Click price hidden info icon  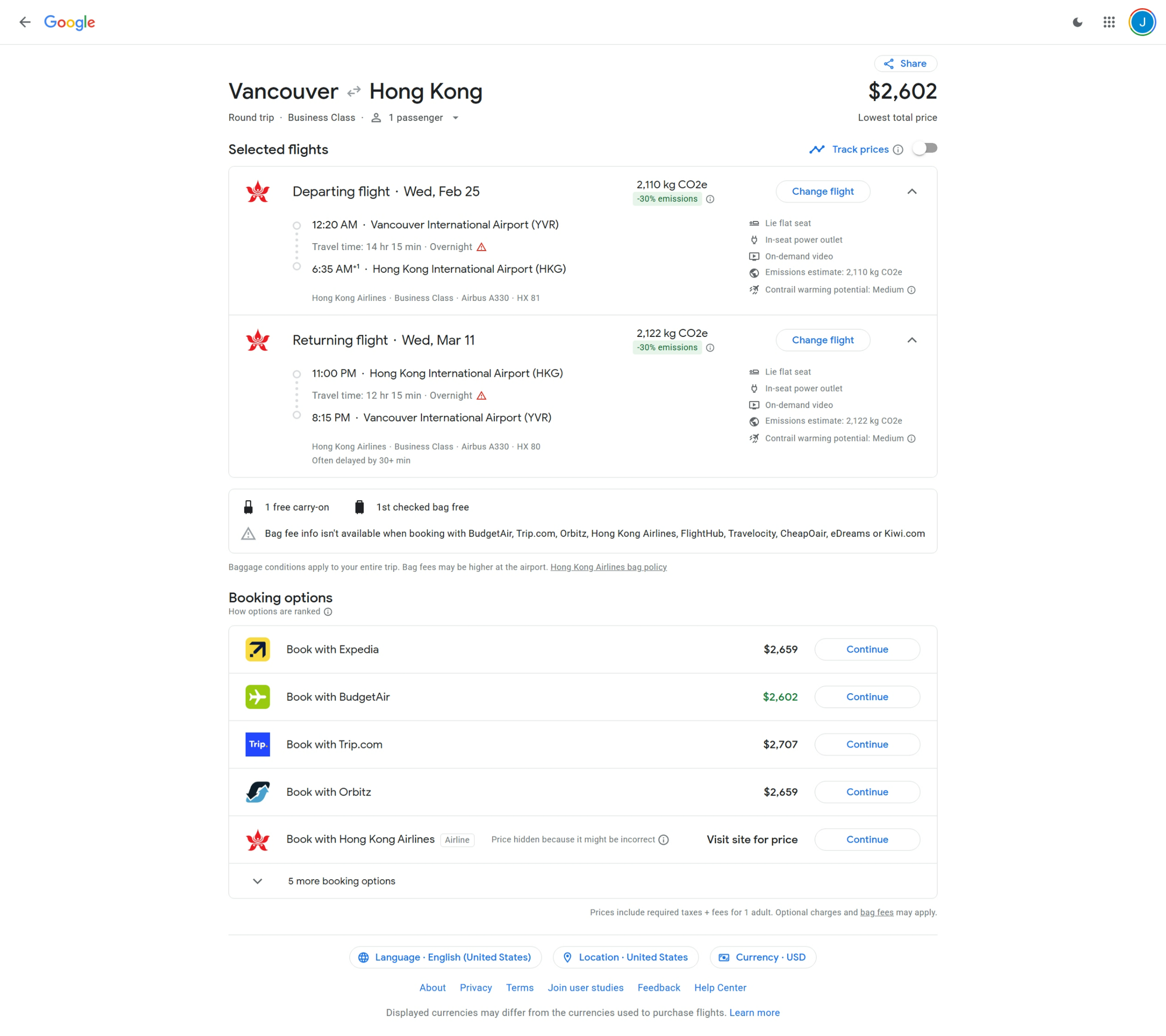[663, 840]
